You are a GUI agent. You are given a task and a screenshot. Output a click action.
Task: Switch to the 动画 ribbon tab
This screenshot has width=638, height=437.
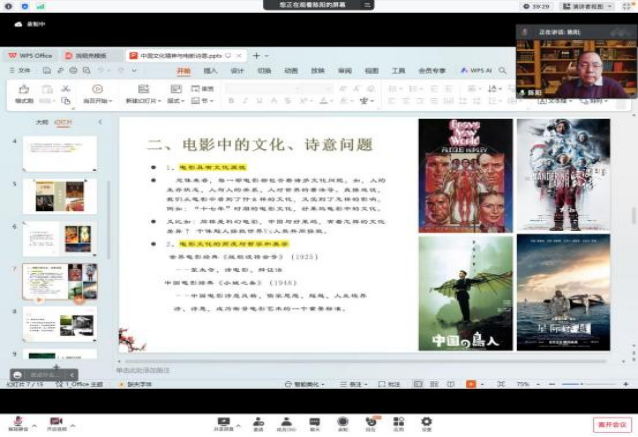pos(290,71)
